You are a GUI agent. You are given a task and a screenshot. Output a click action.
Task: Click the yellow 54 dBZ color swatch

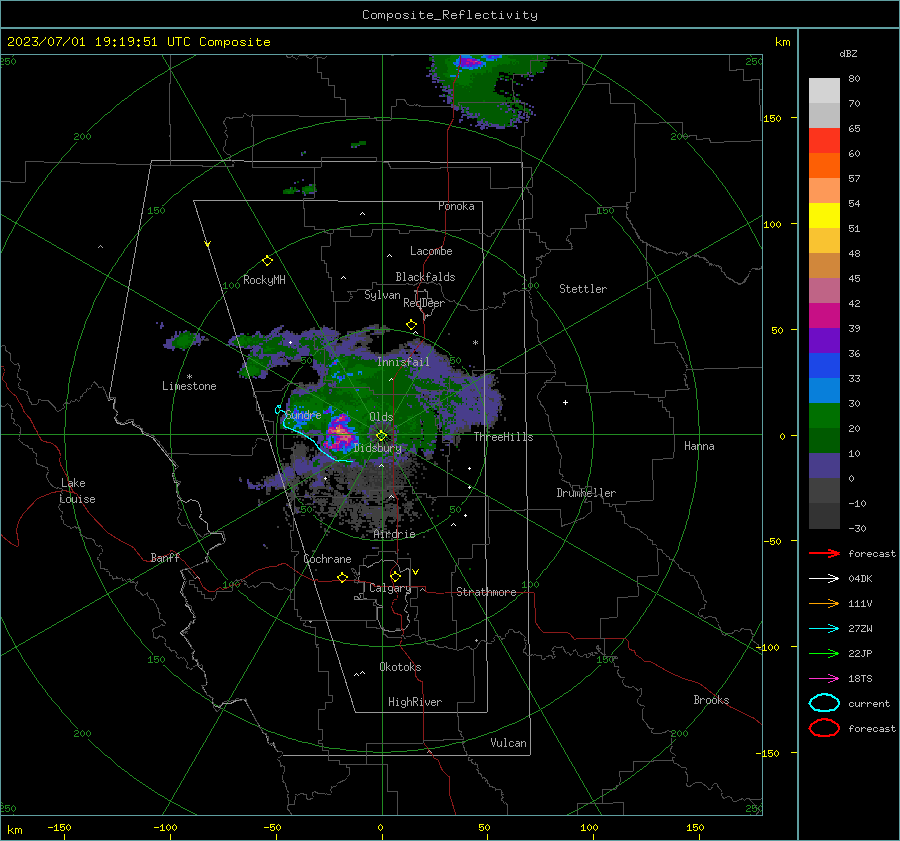(x=824, y=215)
